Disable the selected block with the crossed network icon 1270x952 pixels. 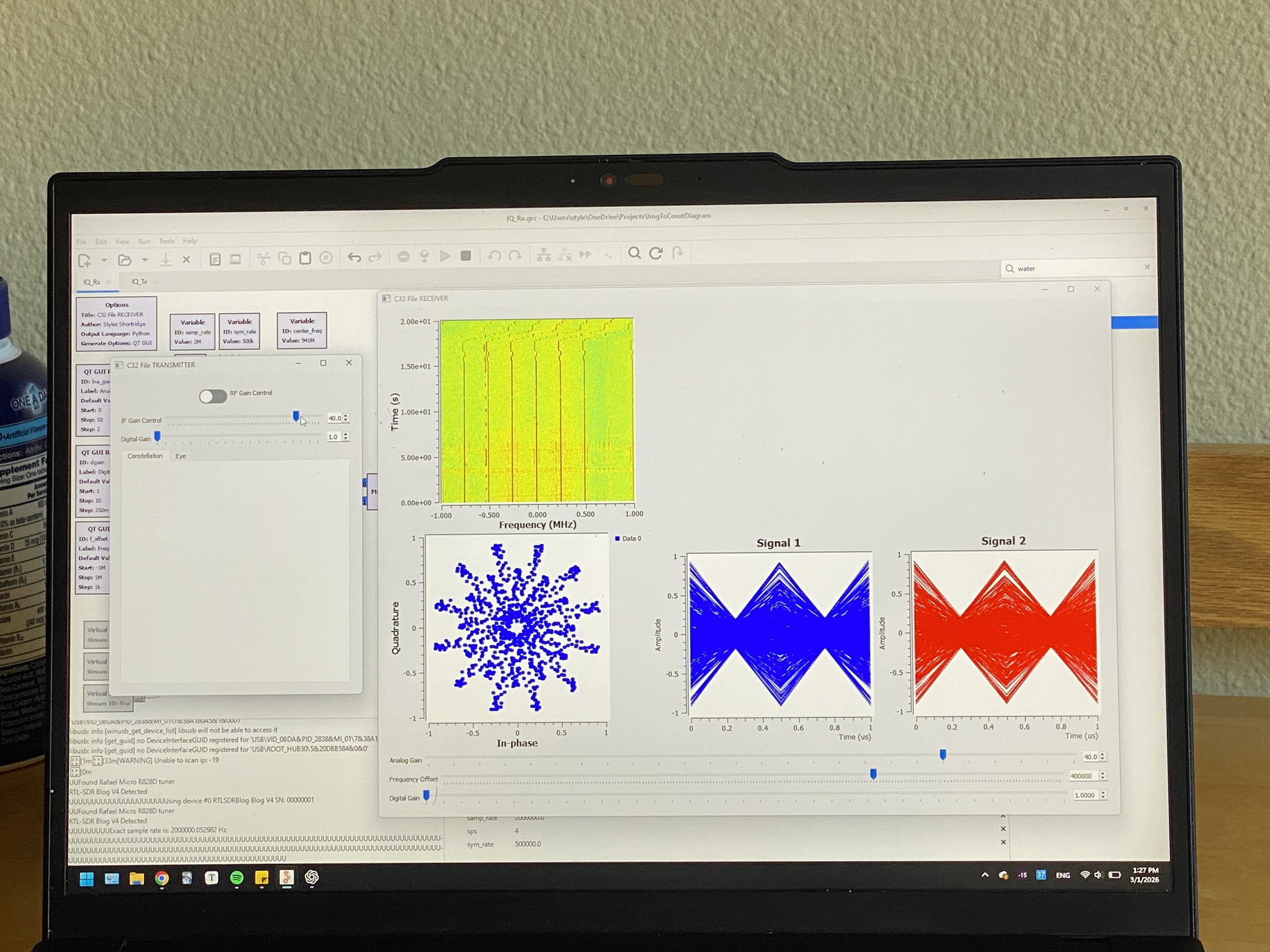point(565,255)
